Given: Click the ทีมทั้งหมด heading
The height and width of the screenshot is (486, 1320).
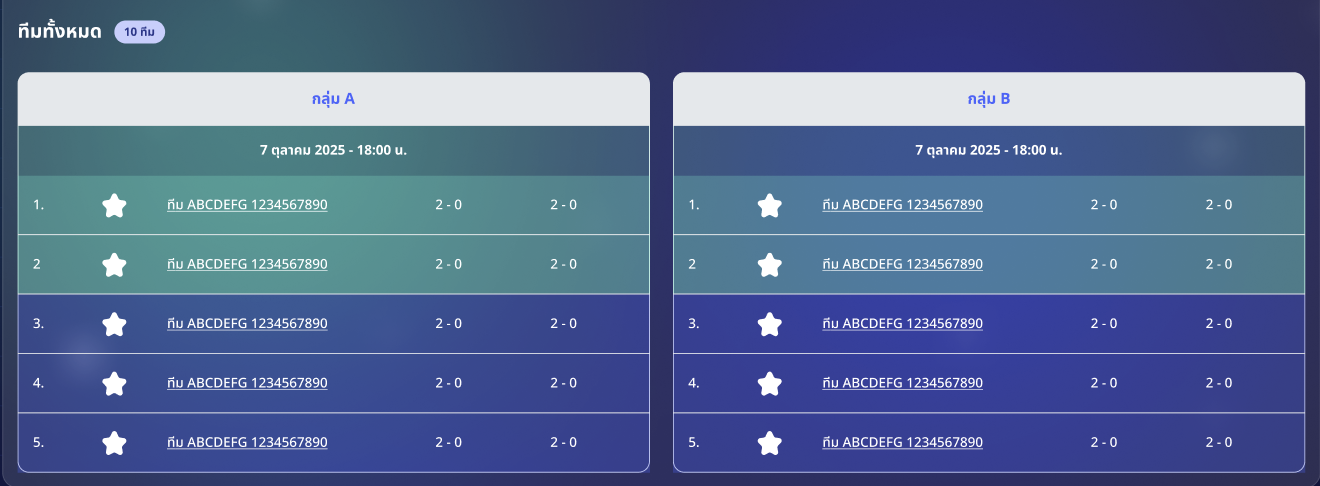Looking at the screenshot, I should point(60,32).
